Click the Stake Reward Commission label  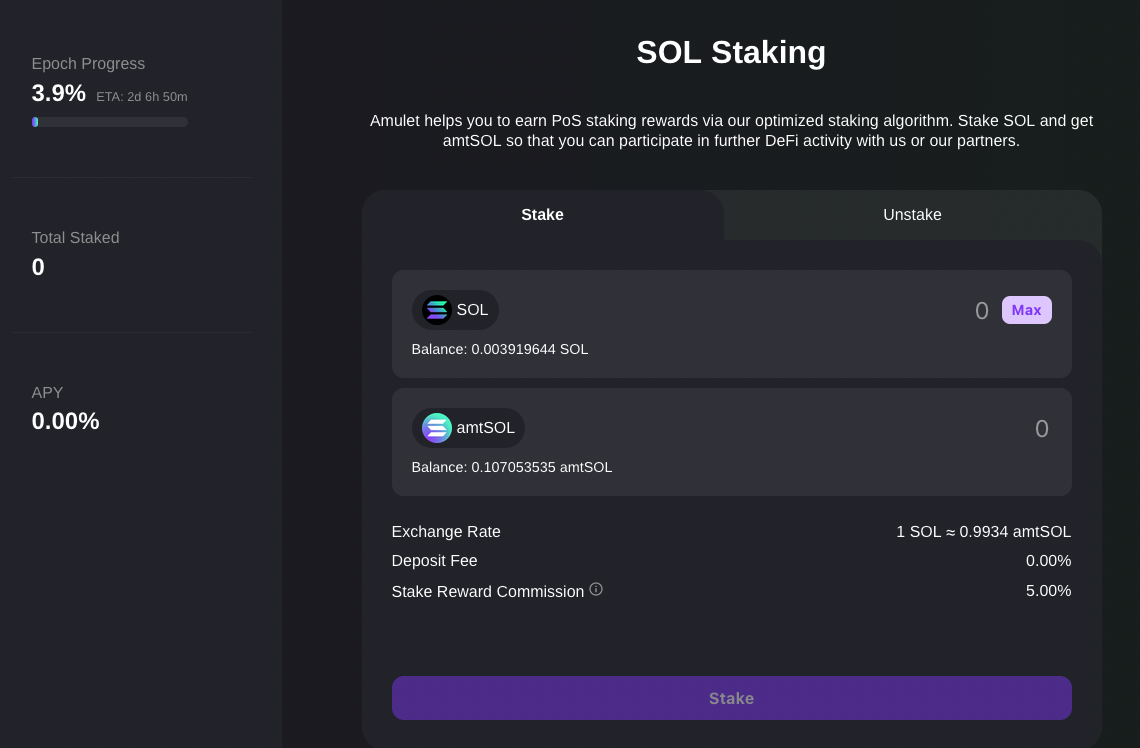pos(488,592)
